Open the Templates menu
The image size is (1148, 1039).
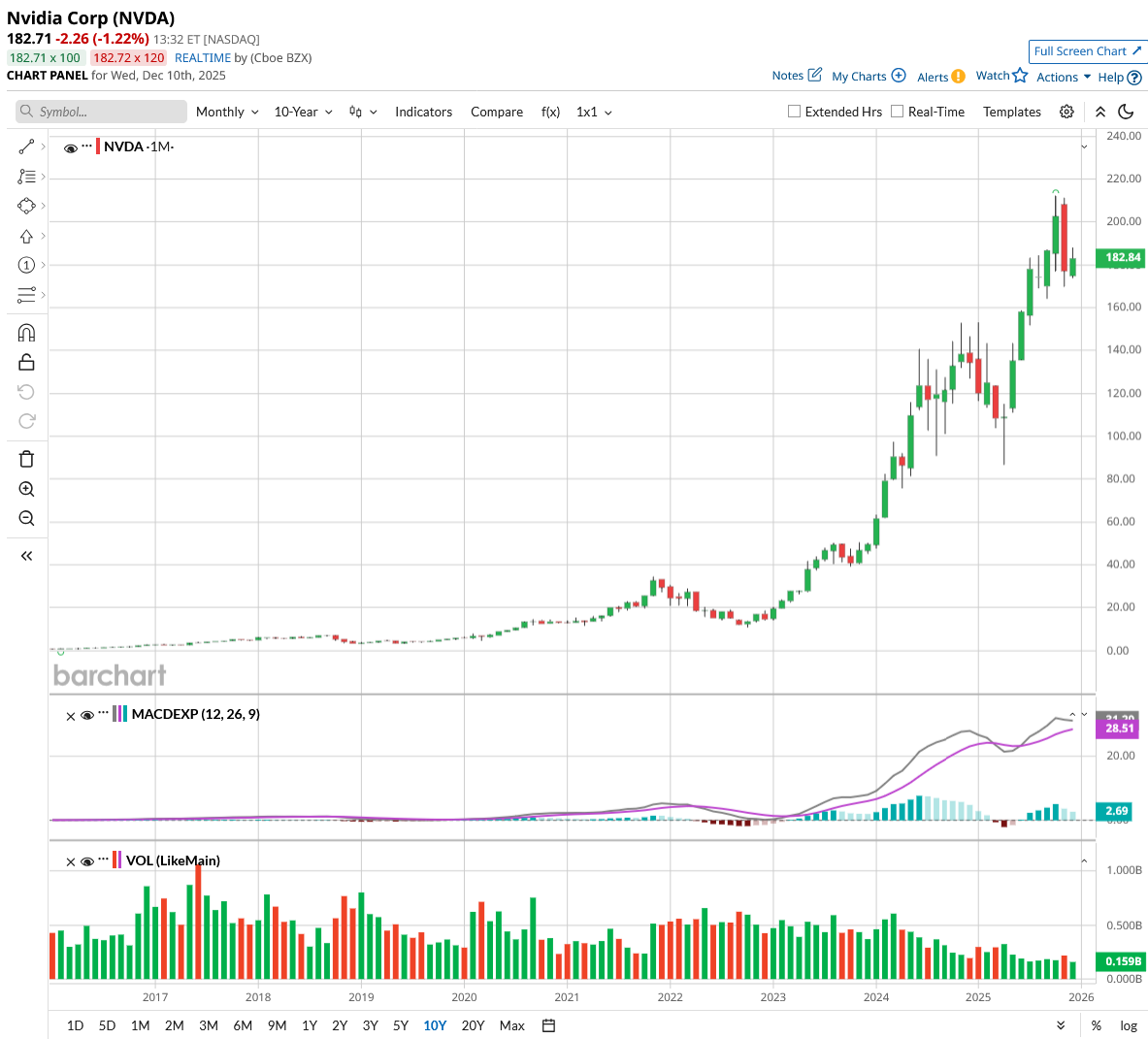pyautogui.click(x=1012, y=112)
